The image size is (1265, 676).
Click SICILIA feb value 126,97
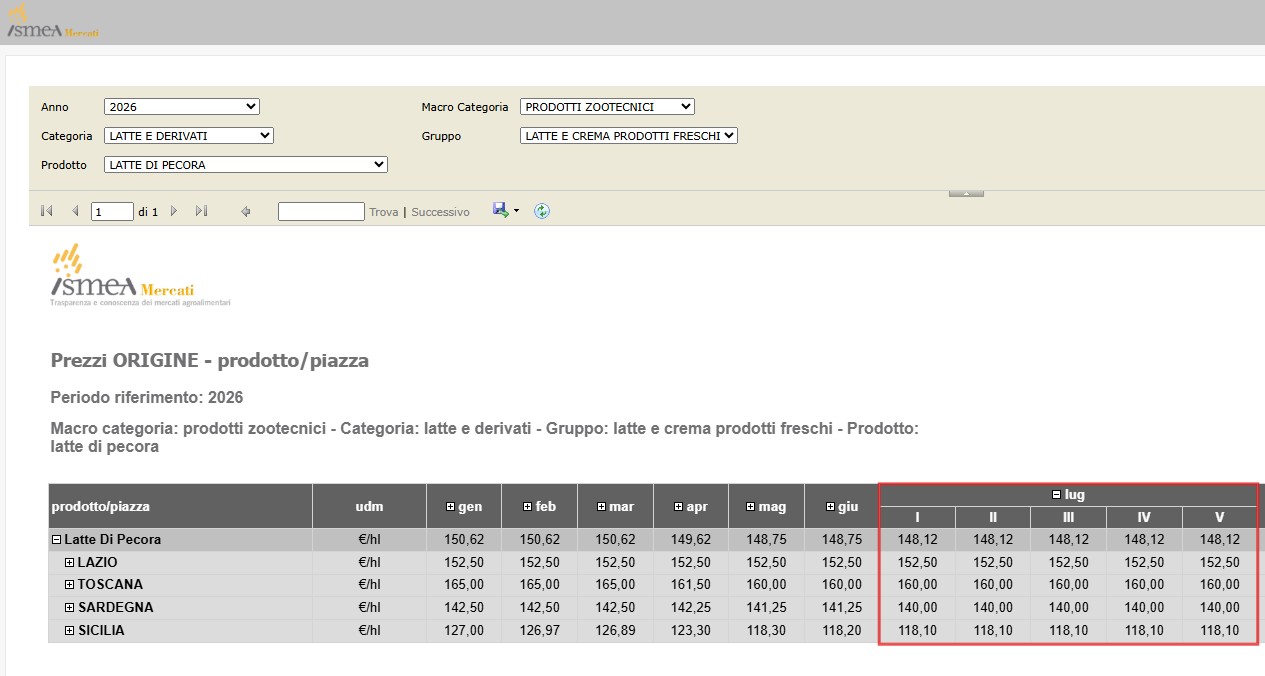tap(539, 631)
